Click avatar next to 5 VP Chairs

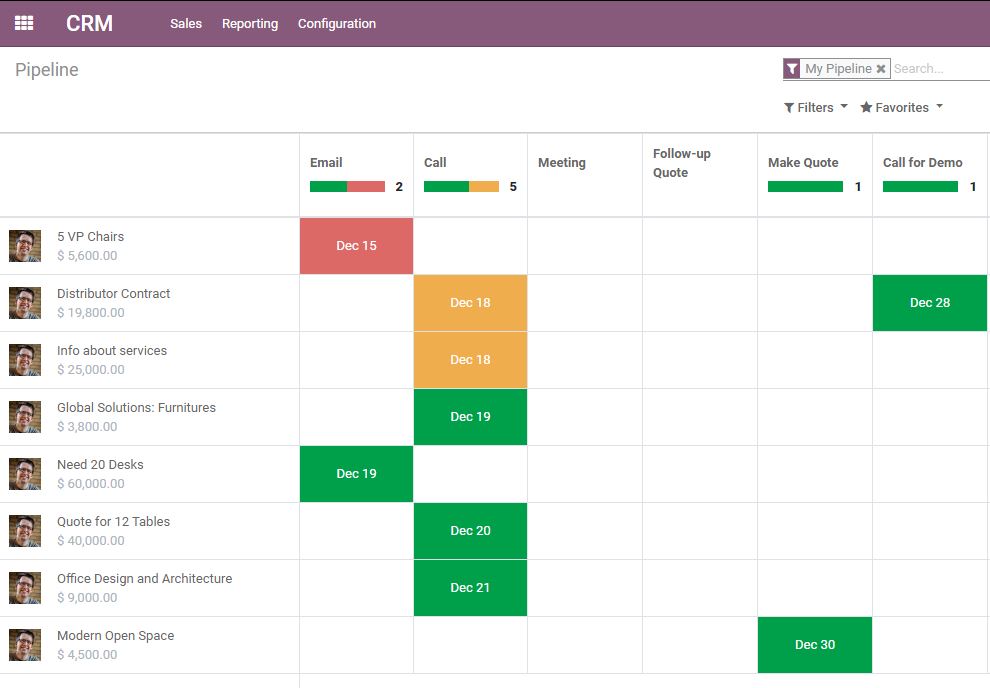[x=25, y=246]
